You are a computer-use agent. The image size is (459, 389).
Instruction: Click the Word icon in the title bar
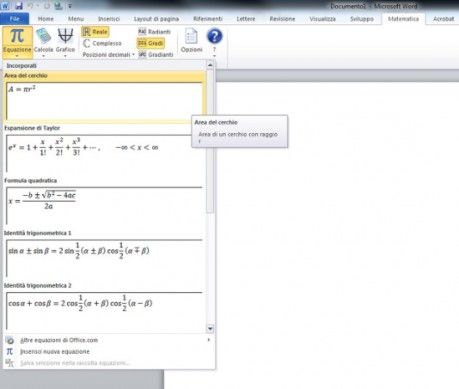click(x=6, y=6)
